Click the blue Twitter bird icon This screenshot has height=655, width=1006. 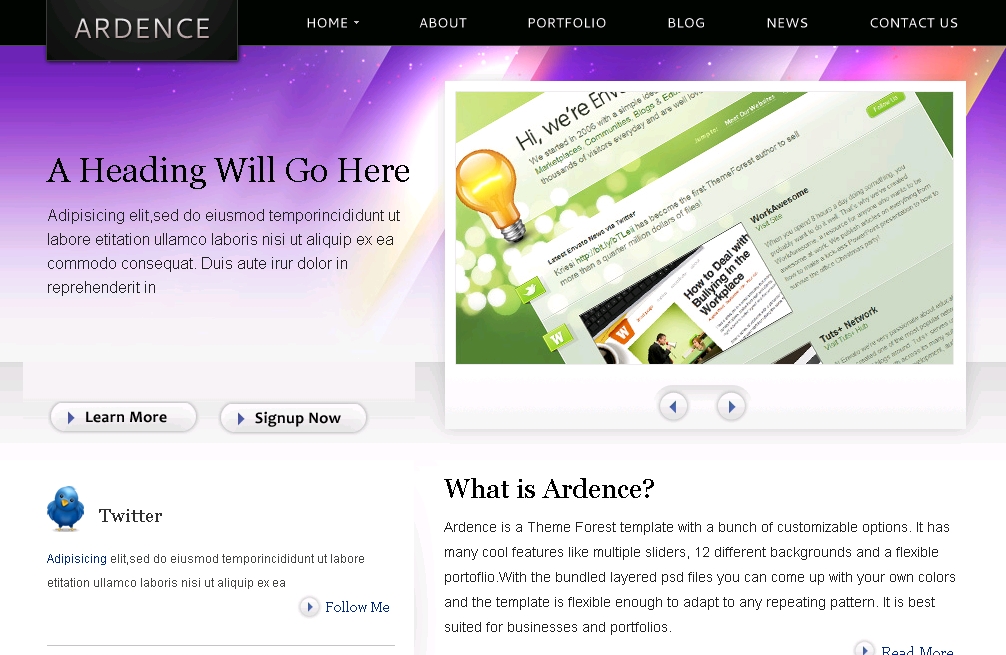pos(66,509)
